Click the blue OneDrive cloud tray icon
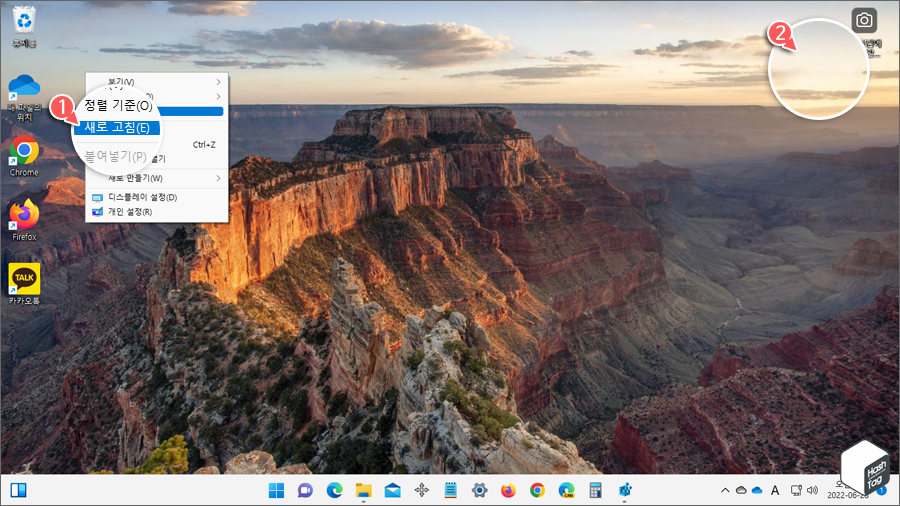The width and height of the screenshot is (900, 506). tap(757, 491)
